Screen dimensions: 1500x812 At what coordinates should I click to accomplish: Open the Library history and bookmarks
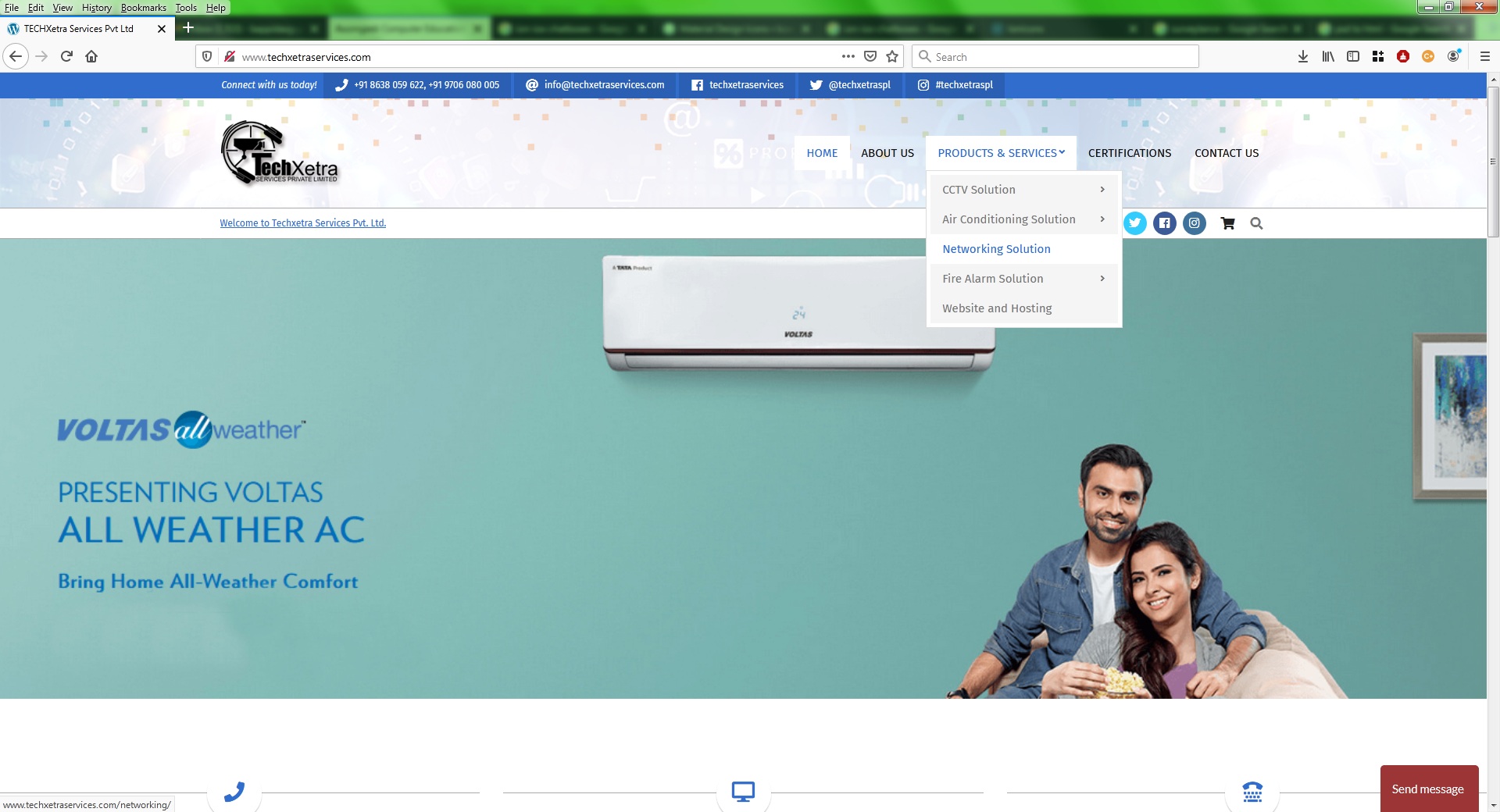1328,56
